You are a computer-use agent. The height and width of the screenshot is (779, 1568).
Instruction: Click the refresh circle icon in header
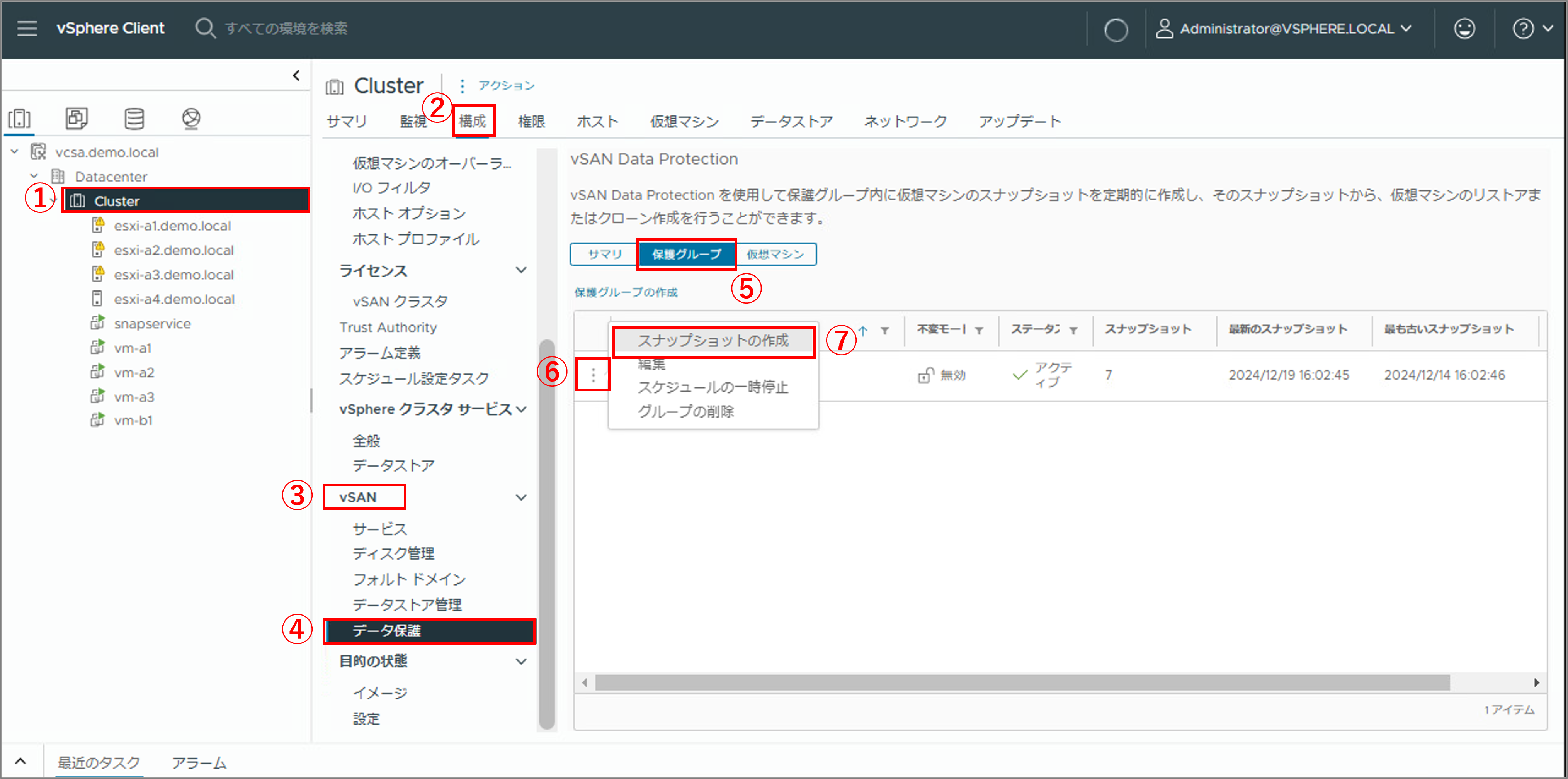pos(1115,29)
